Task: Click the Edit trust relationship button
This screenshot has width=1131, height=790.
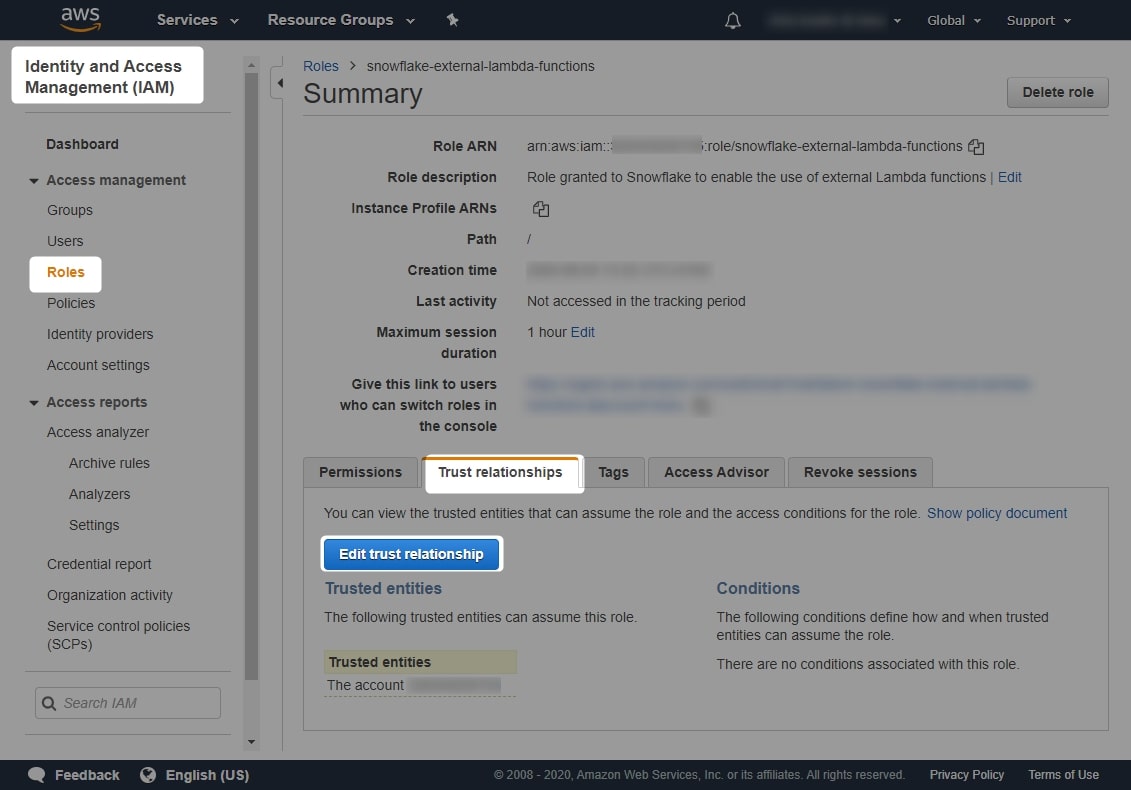Action: tap(411, 554)
